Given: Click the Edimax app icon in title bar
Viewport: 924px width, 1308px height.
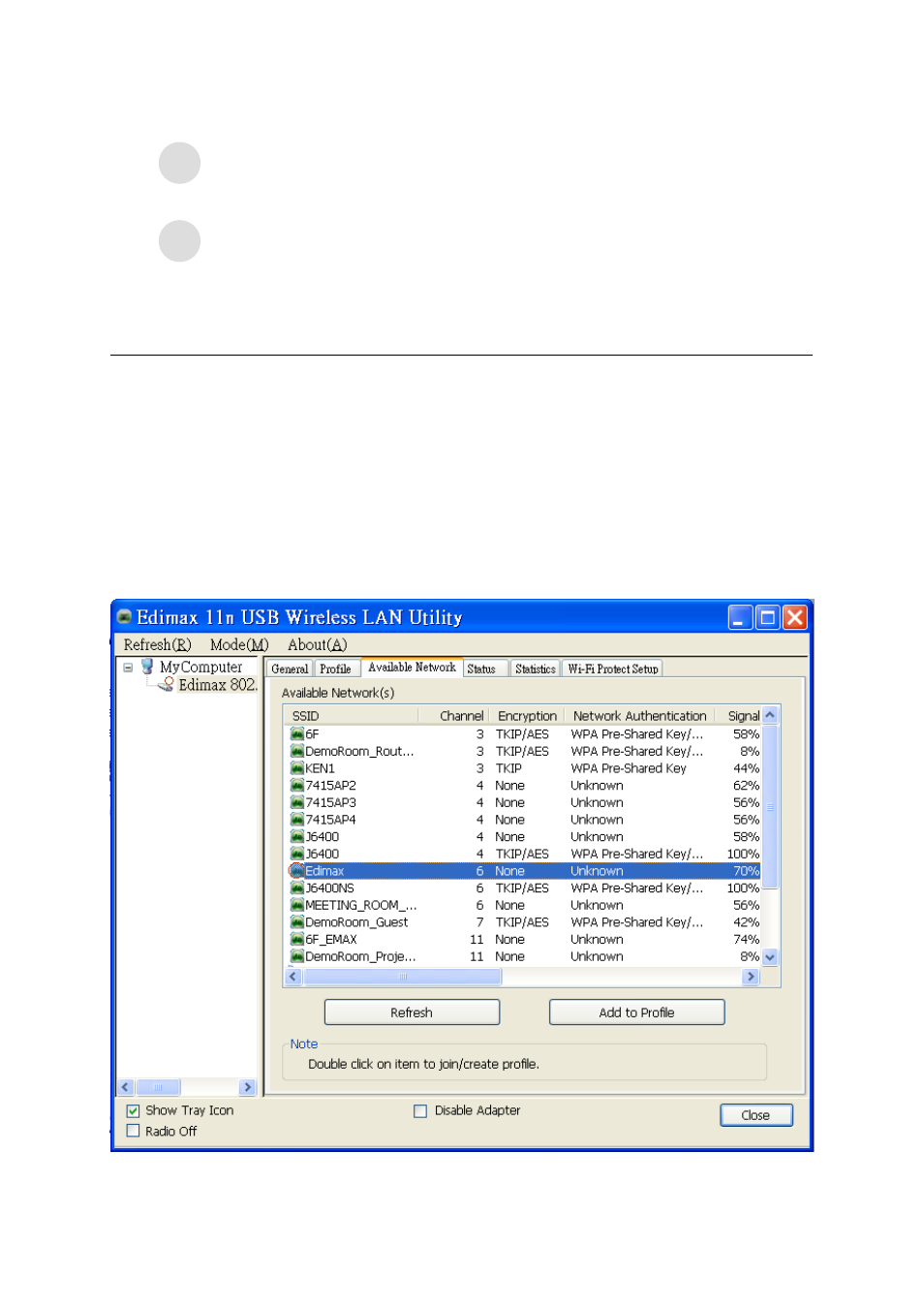Looking at the screenshot, I should tap(124, 617).
